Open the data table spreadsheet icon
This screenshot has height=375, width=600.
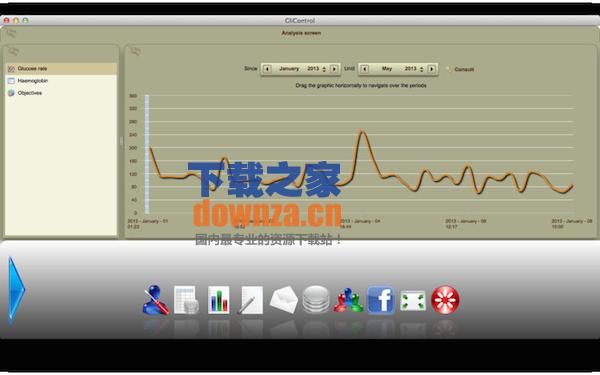click(x=186, y=300)
